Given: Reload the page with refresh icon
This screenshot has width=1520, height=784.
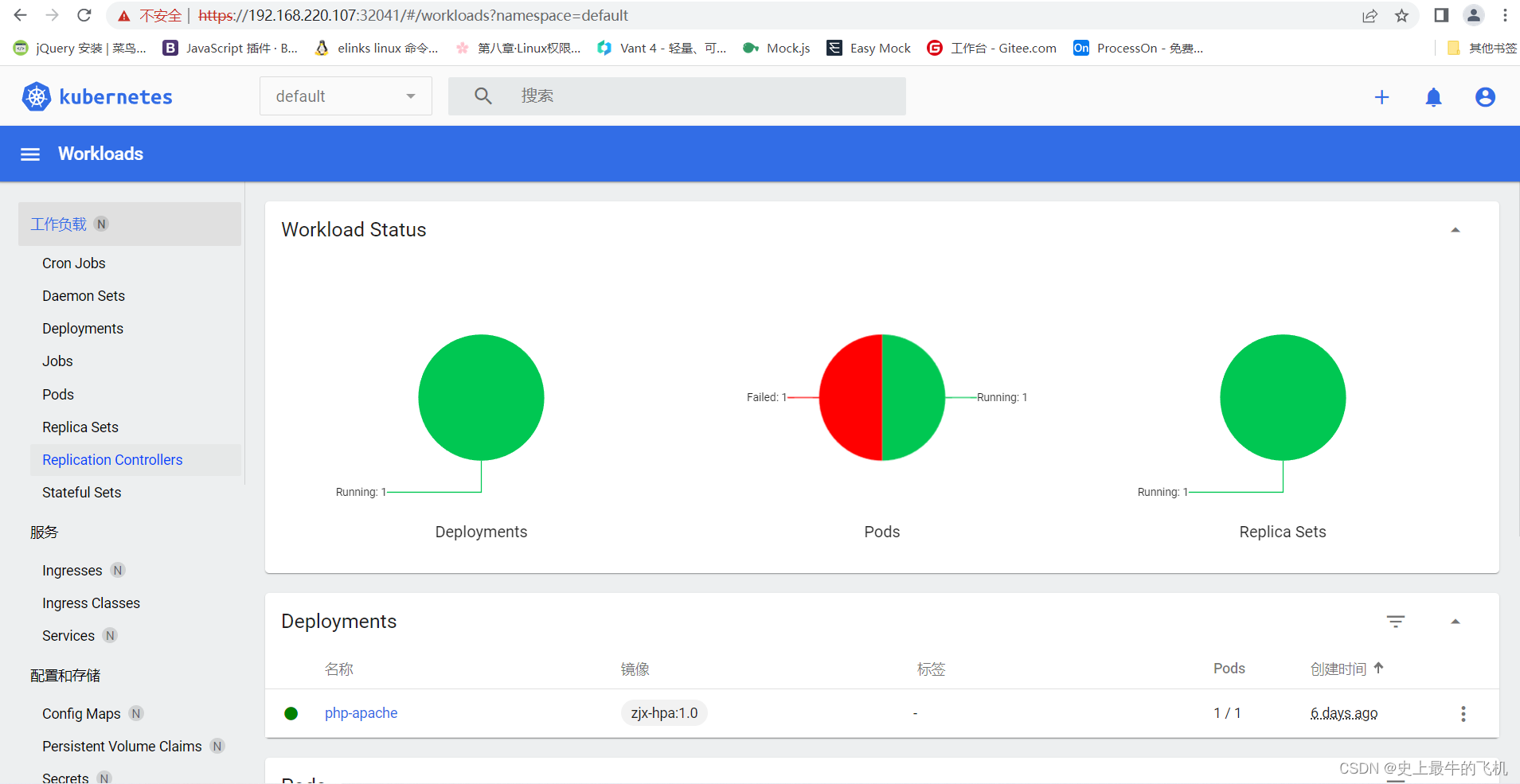Looking at the screenshot, I should pyautogui.click(x=84, y=15).
